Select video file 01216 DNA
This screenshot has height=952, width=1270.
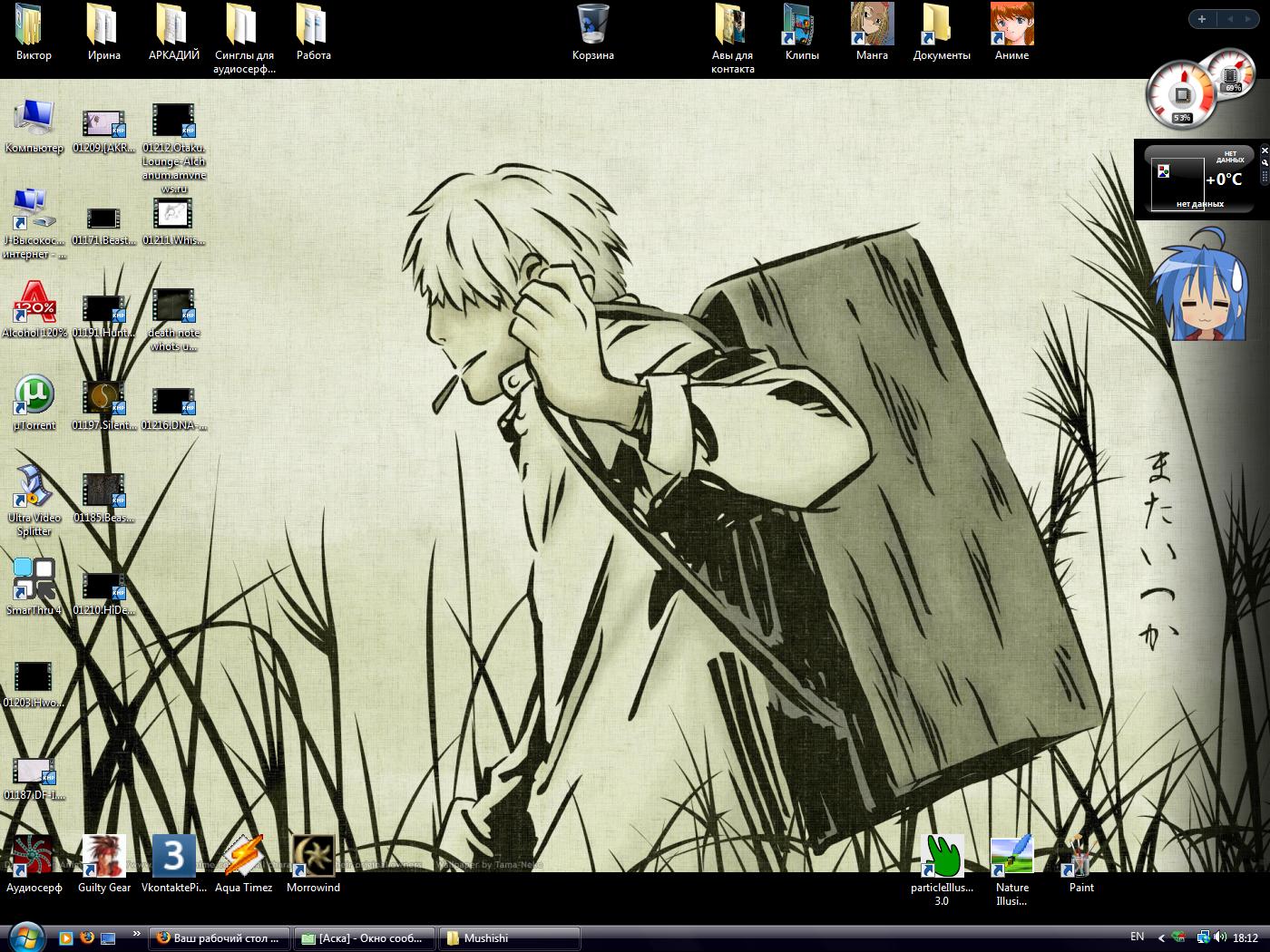tap(173, 408)
